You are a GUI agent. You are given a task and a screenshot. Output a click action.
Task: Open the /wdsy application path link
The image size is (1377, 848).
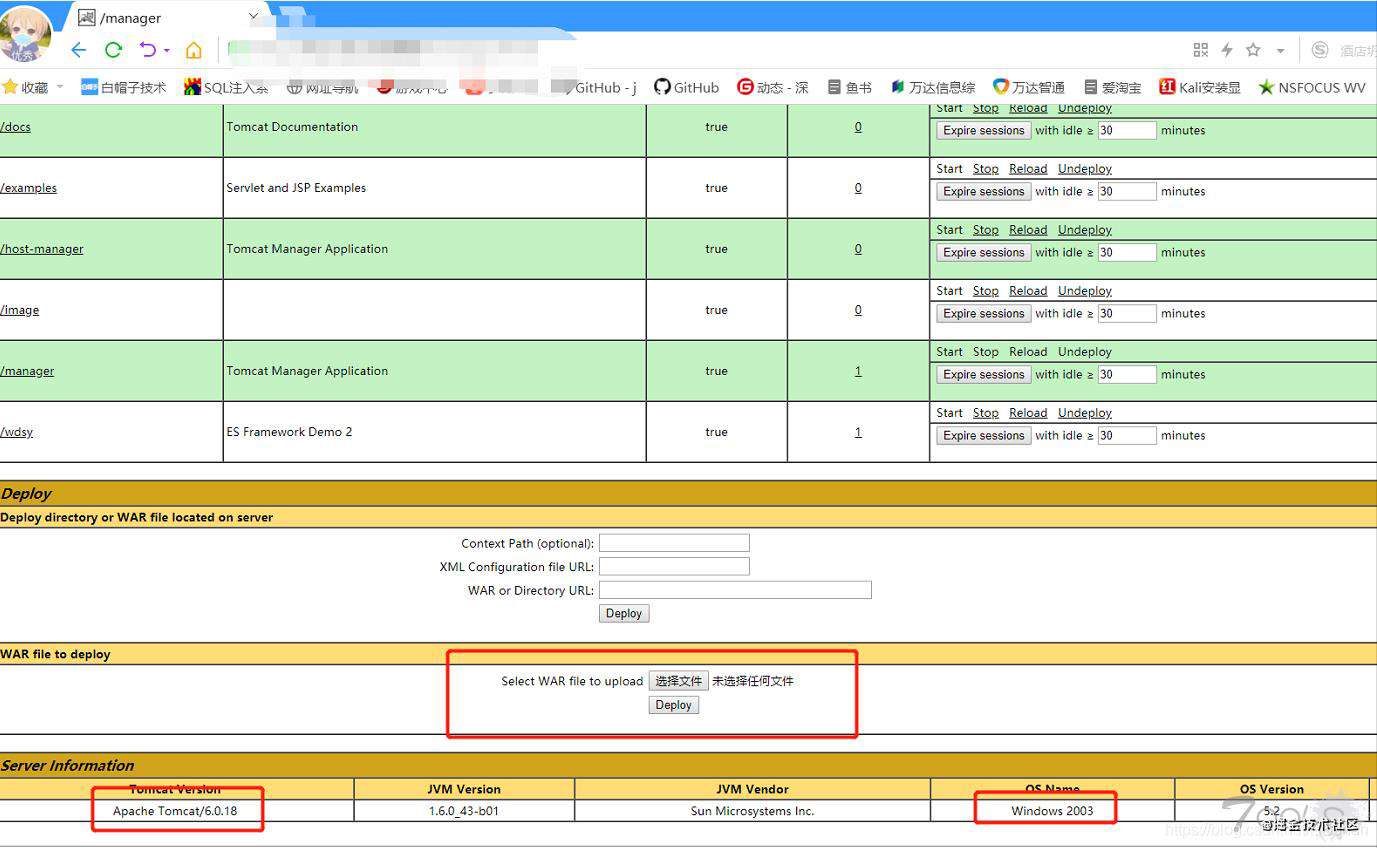pyautogui.click(x=16, y=432)
